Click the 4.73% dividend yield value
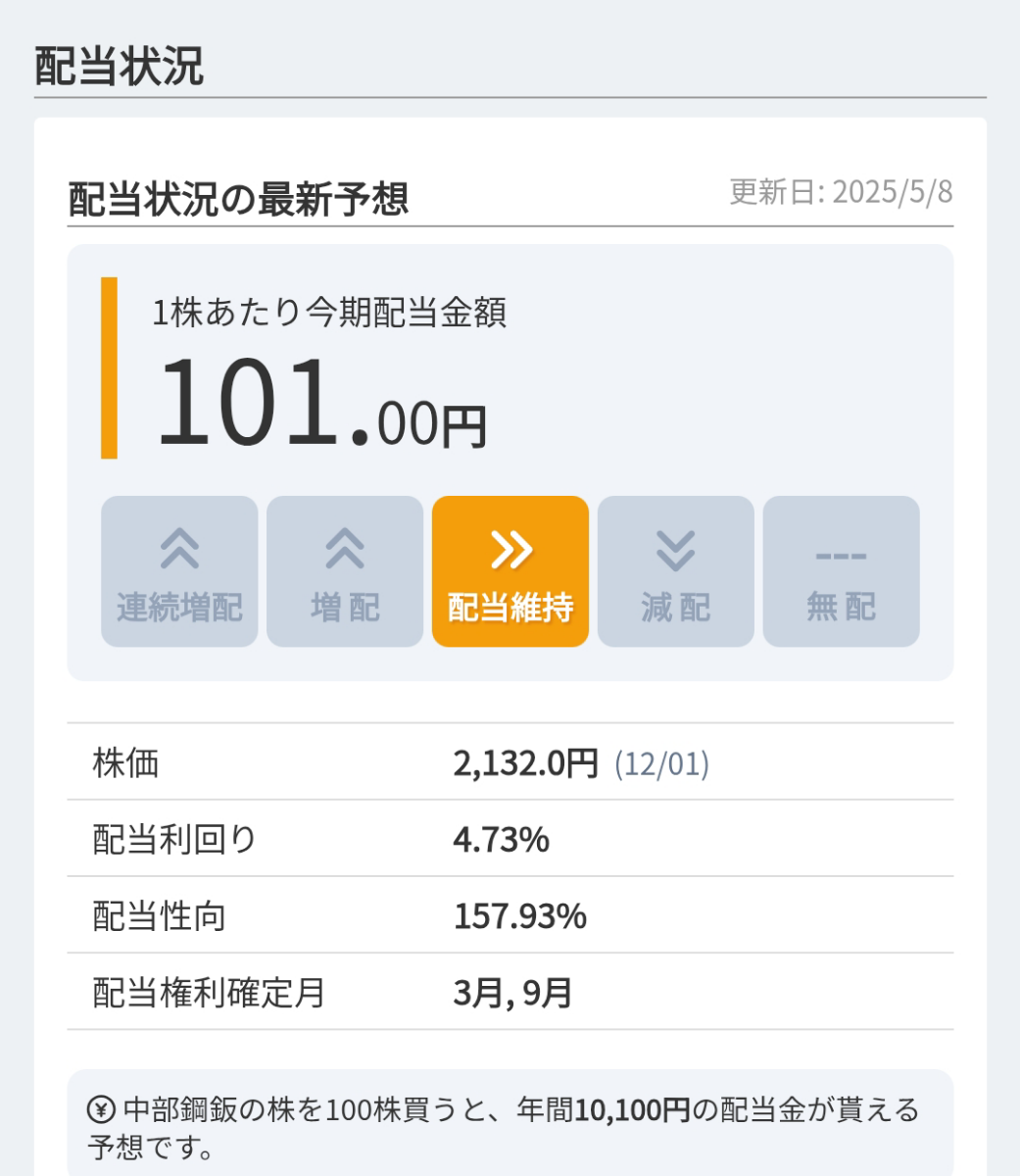Image resolution: width=1020 pixels, height=1176 pixels. click(x=501, y=839)
